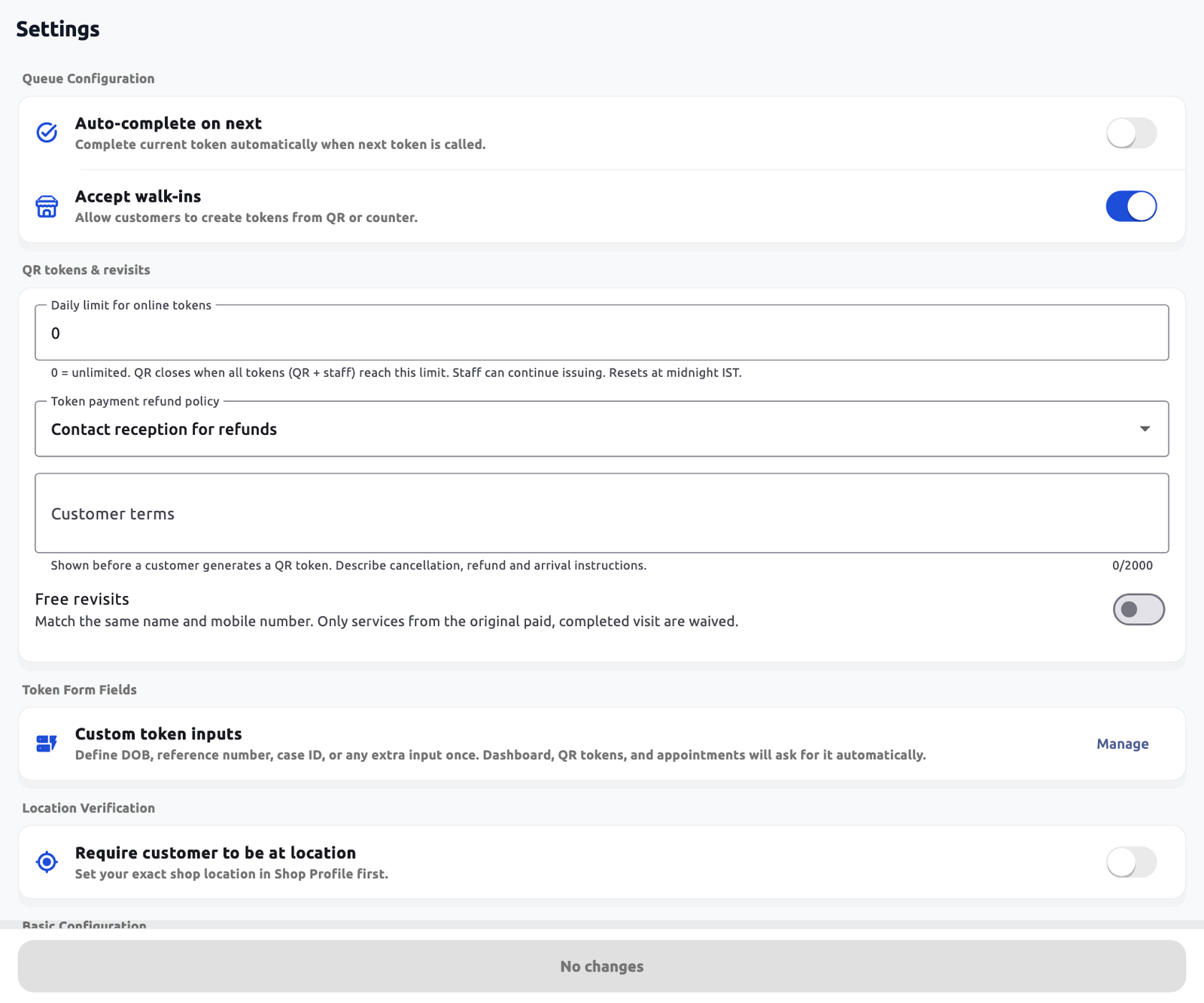
Task: Click the Accept walk-ins storefront icon
Action: 47,206
